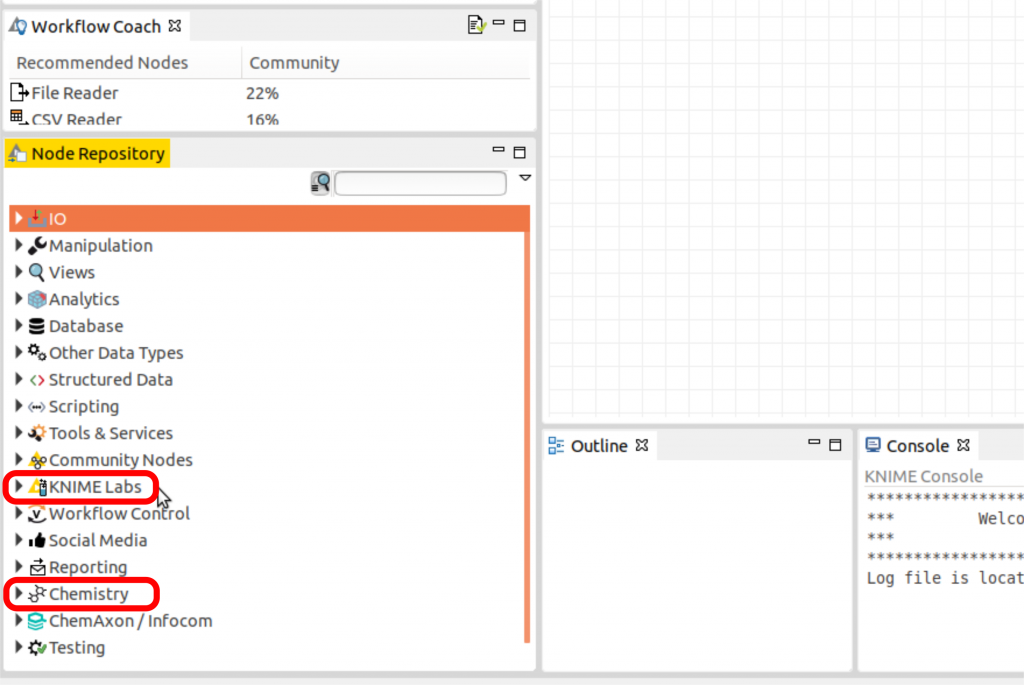Click the Tools & Services icon
The width and height of the screenshot is (1024, 685).
coord(37,433)
